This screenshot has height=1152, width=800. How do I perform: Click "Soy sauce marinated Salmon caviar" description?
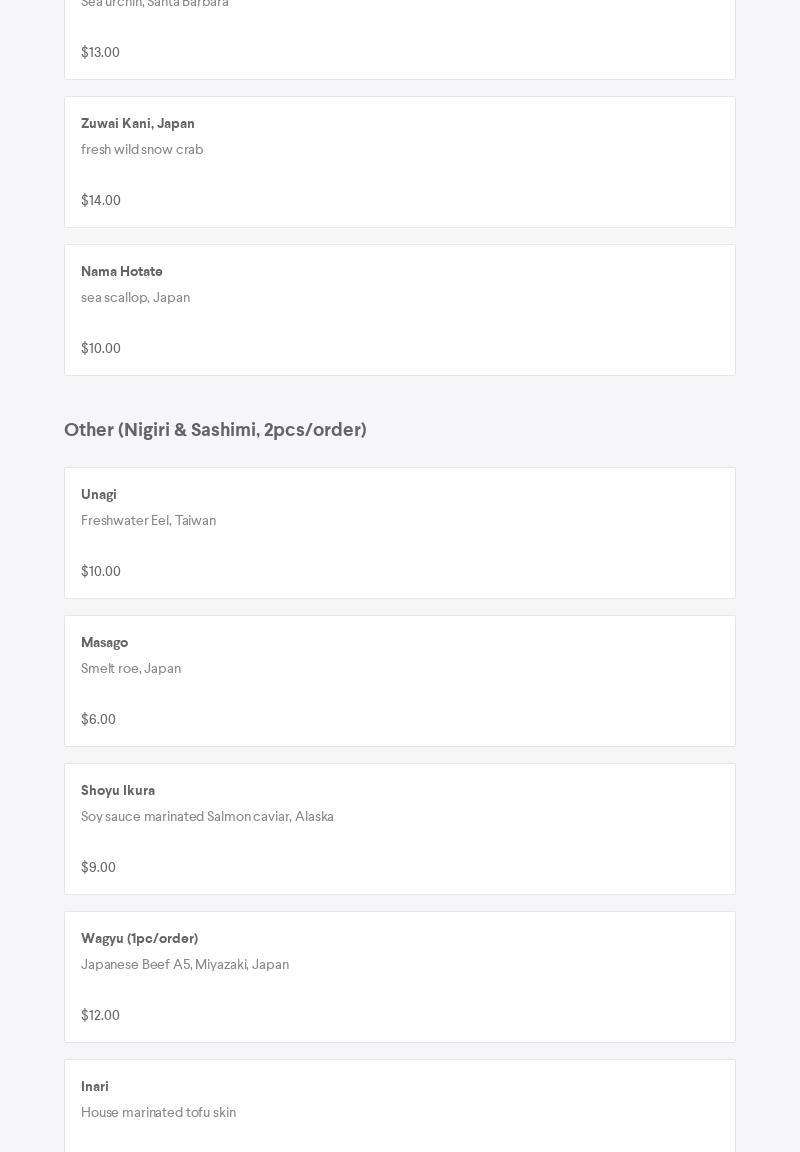[x=207, y=817]
